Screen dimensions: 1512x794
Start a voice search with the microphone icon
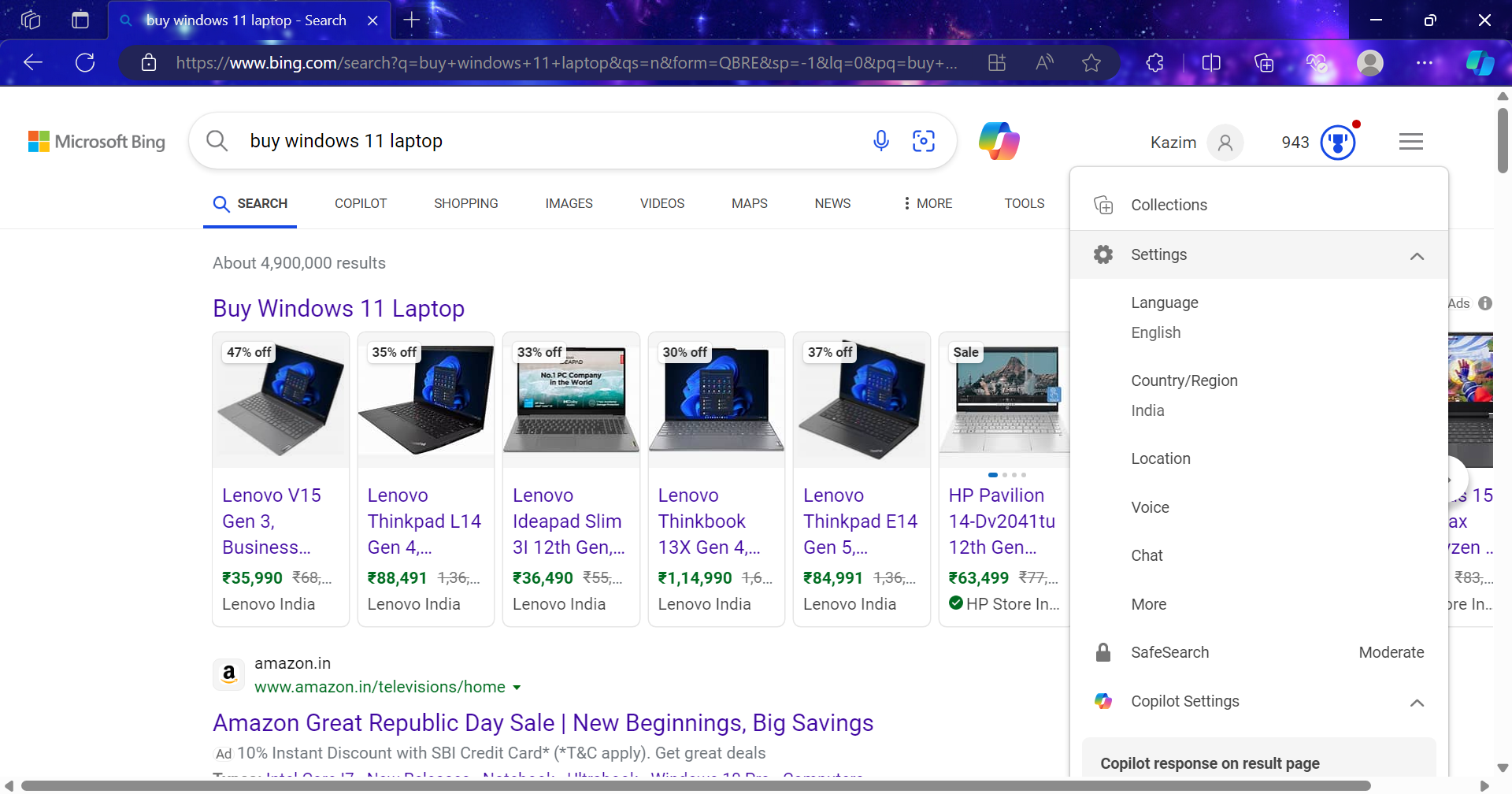tap(881, 140)
